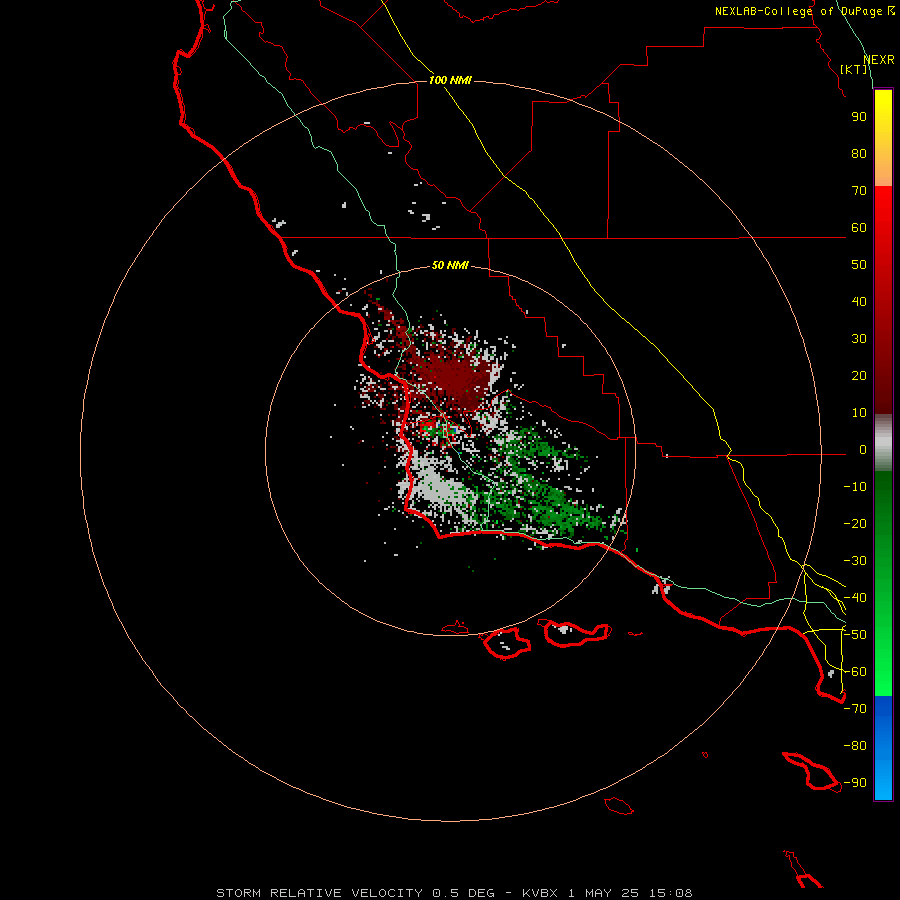Pick the yellow-orange segment of the color bar
The width and height of the screenshot is (900, 900).
click(x=883, y=138)
